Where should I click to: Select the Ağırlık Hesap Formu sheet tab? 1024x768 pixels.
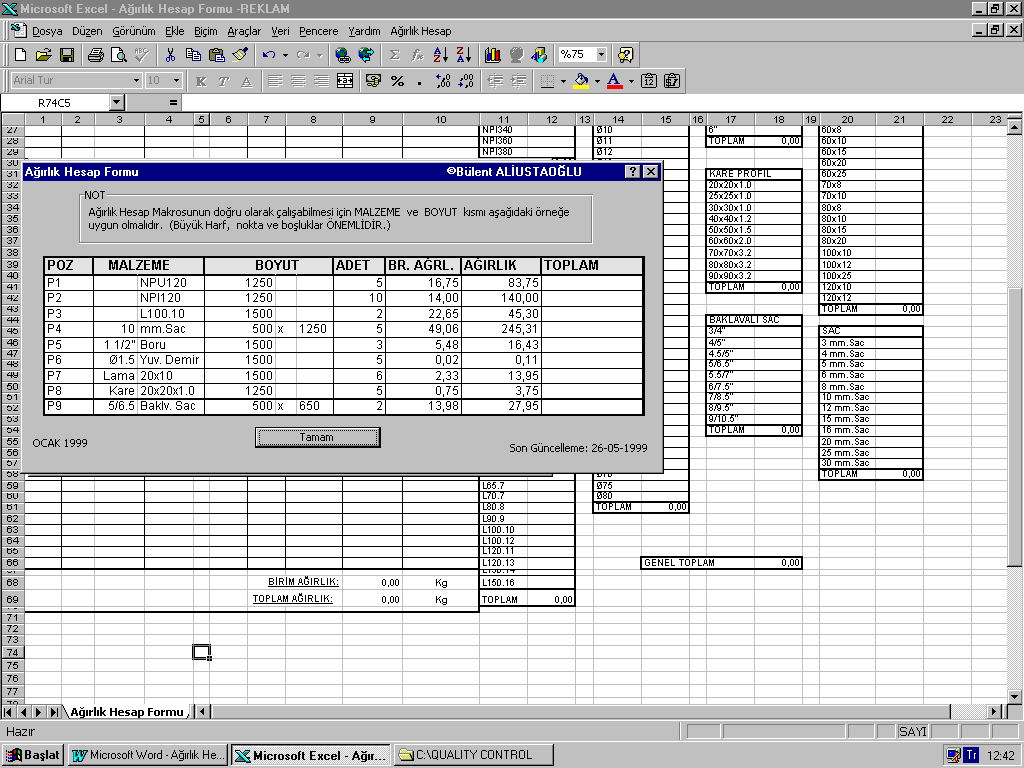[x=126, y=712]
